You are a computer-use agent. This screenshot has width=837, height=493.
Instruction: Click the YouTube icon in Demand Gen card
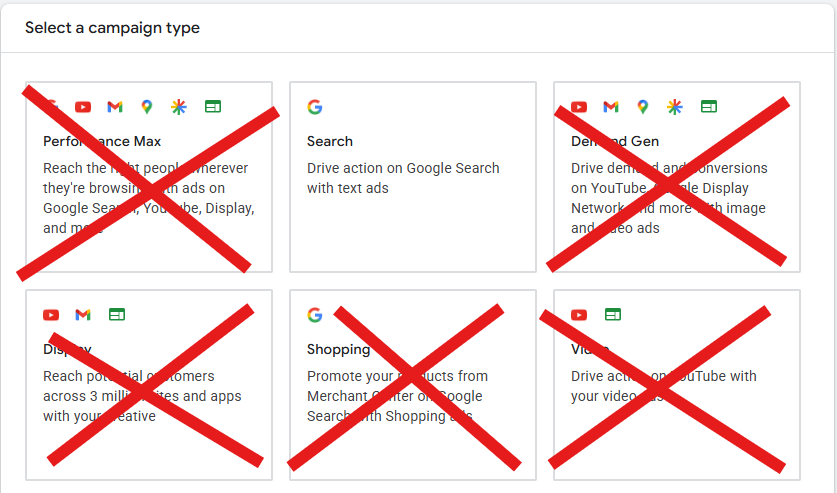pos(579,107)
